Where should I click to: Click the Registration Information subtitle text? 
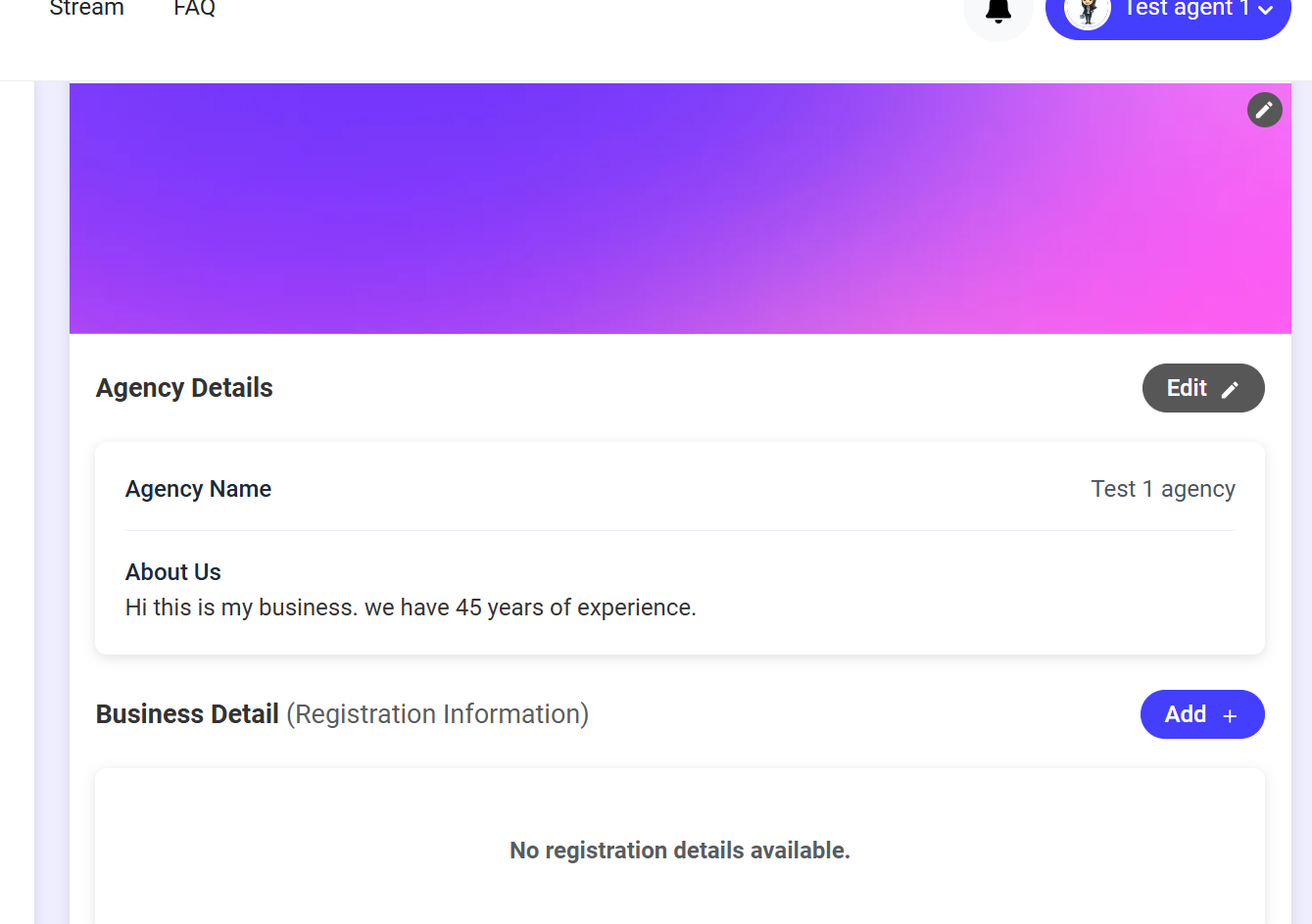click(x=437, y=714)
